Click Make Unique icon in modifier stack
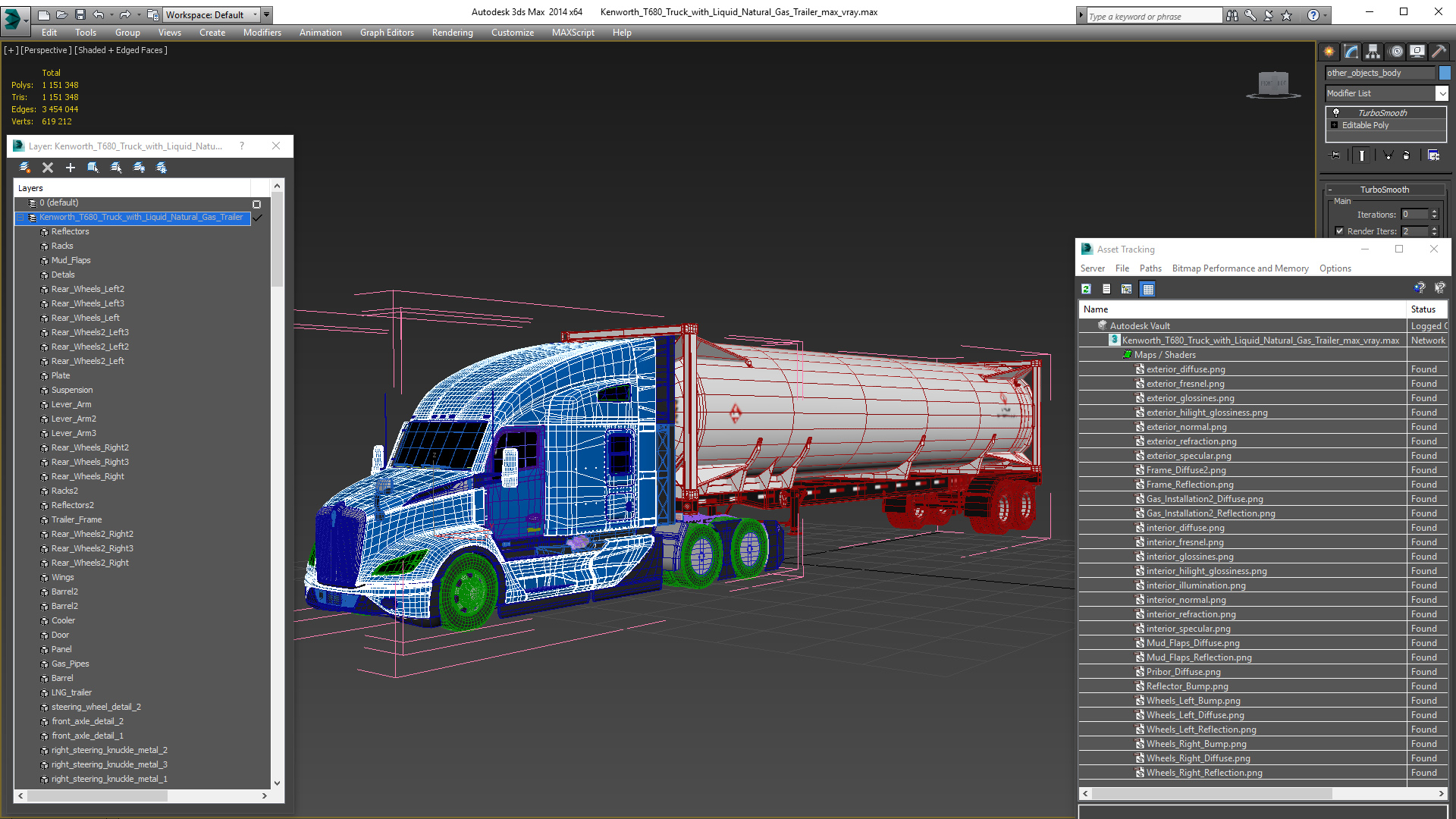This screenshot has height=819, width=1456. tap(1389, 155)
